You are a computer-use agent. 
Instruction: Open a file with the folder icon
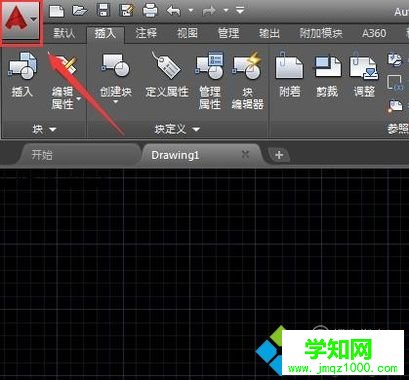coord(80,11)
